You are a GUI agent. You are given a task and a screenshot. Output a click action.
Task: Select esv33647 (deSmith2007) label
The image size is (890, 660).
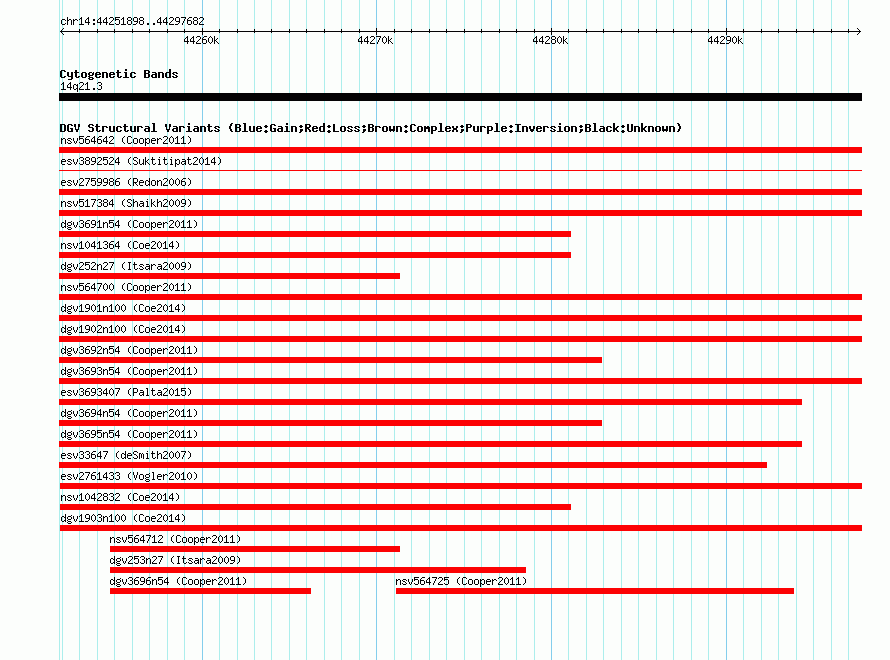point(126,455)
